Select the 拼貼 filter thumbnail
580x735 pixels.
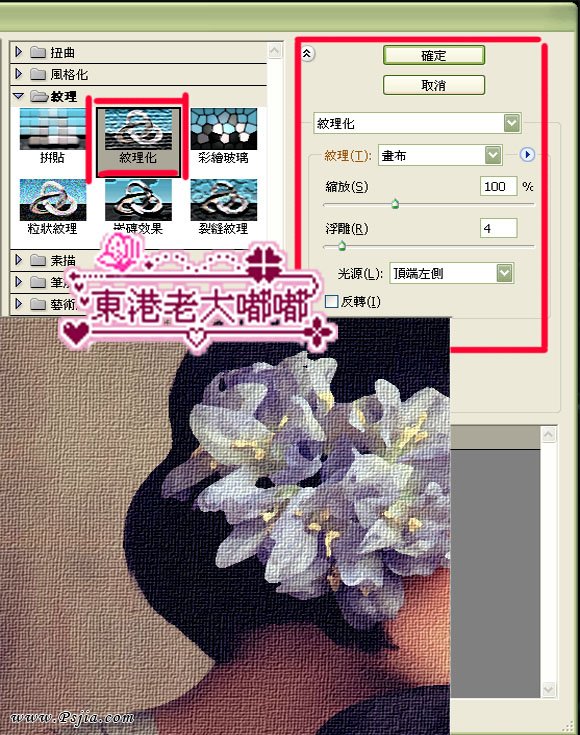coord(53,135)
